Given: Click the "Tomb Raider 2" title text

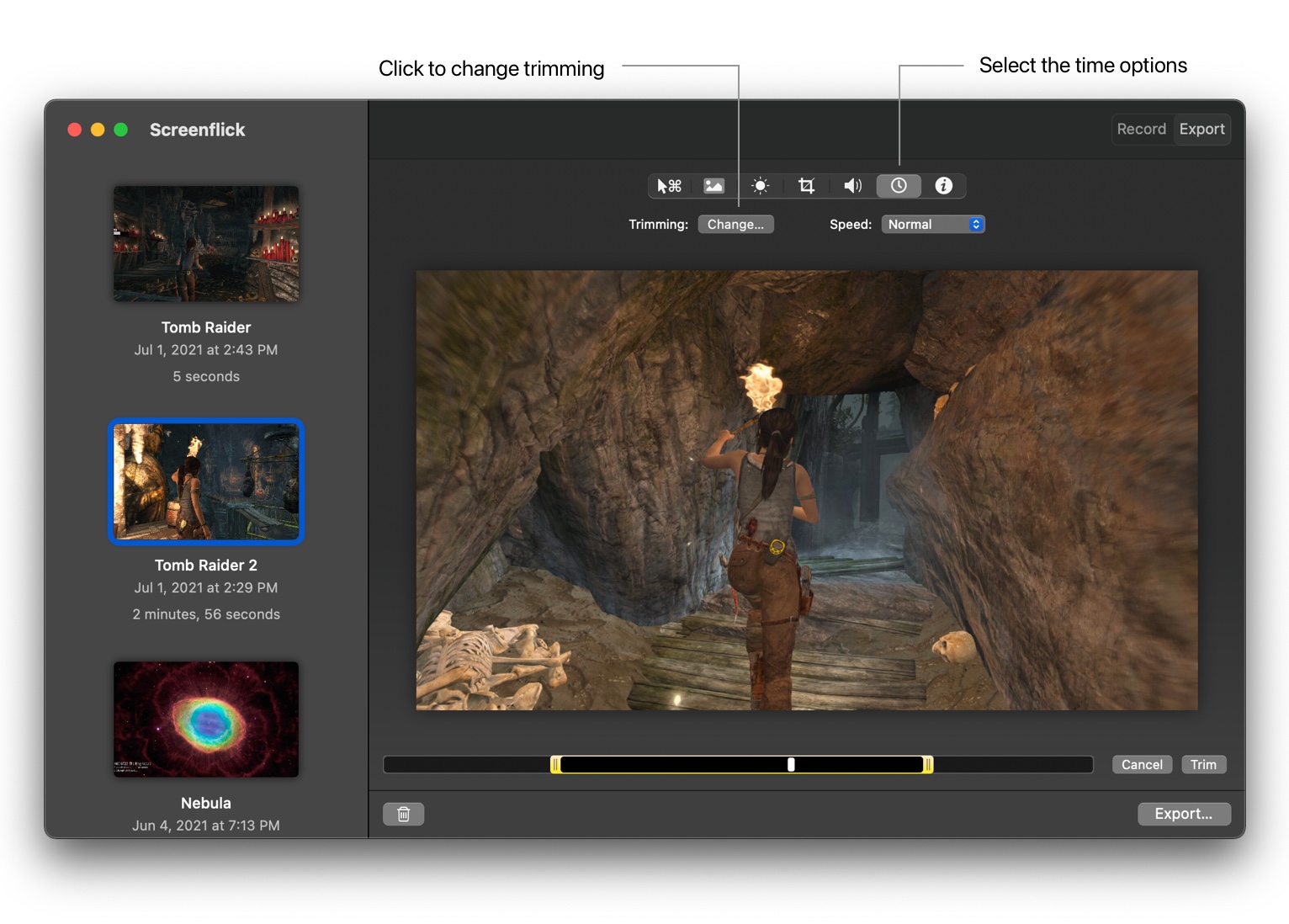Looking at the screenshot, I should coord(206,566).
